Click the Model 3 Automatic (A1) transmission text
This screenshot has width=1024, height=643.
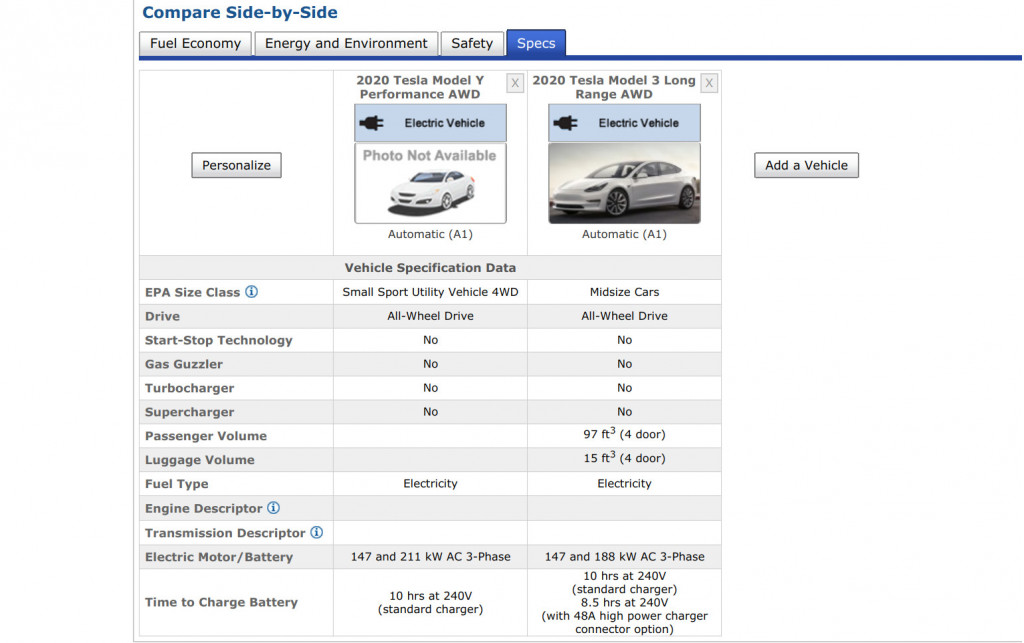point(624,234)
